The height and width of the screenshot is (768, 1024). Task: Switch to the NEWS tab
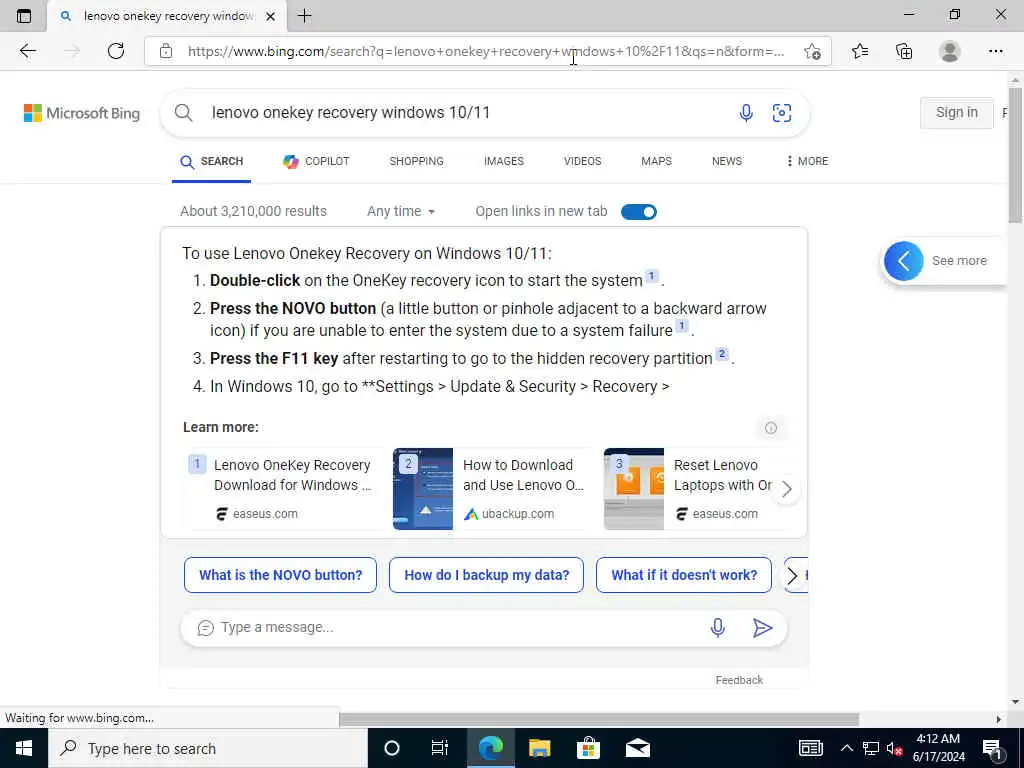point(727,161)
